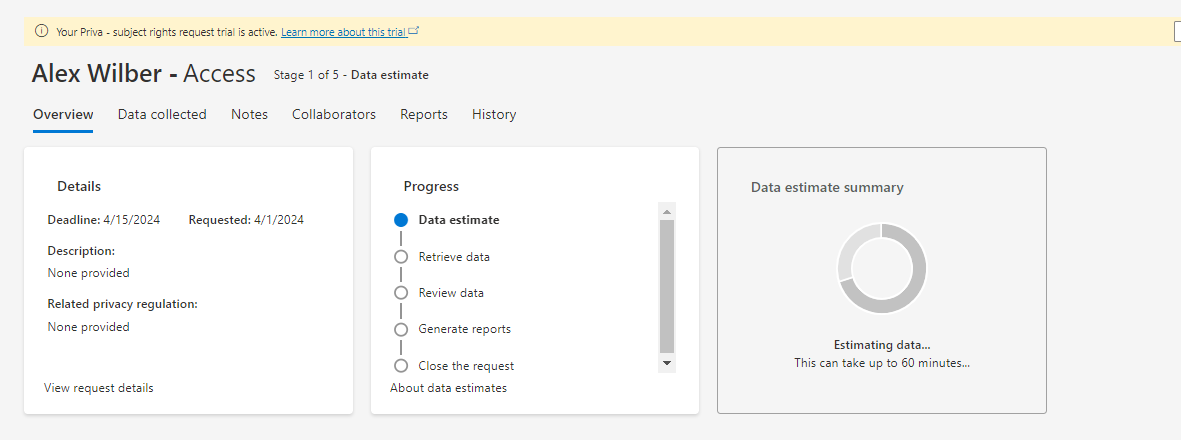Click the Retrieve data step circle

click(x=401, y=257)
